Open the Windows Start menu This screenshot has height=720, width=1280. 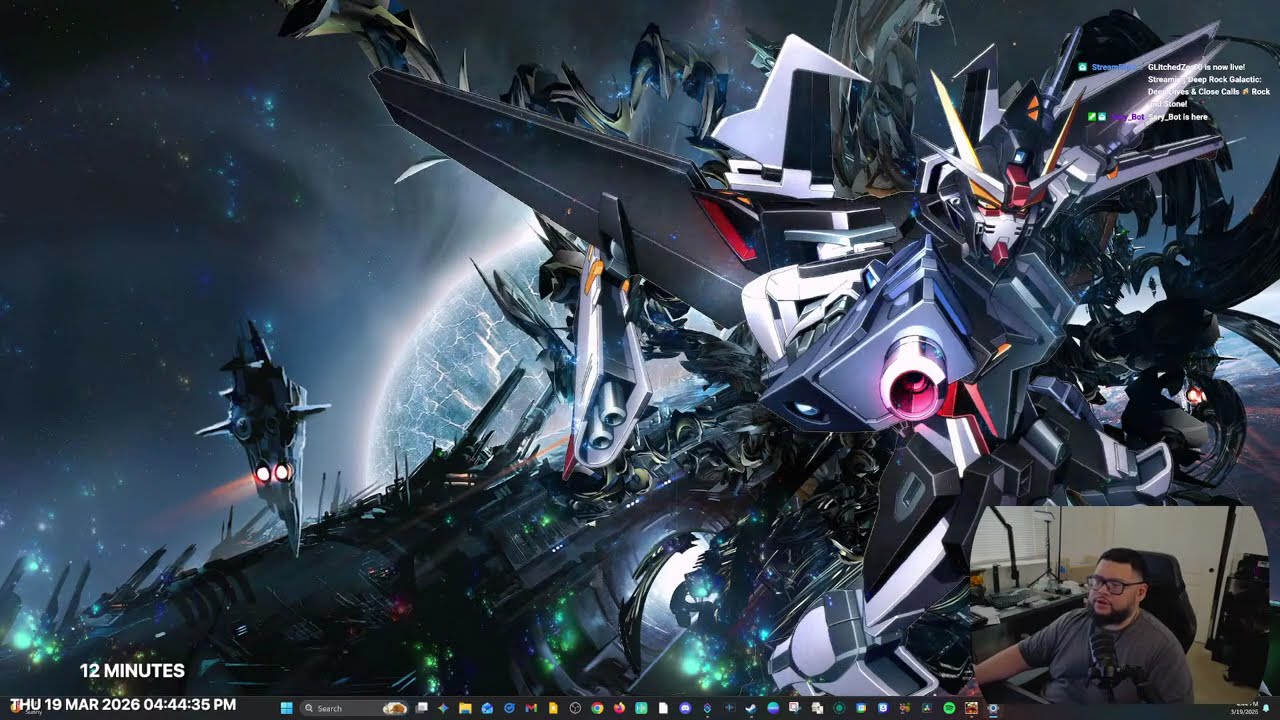click(x=286, y=708)
